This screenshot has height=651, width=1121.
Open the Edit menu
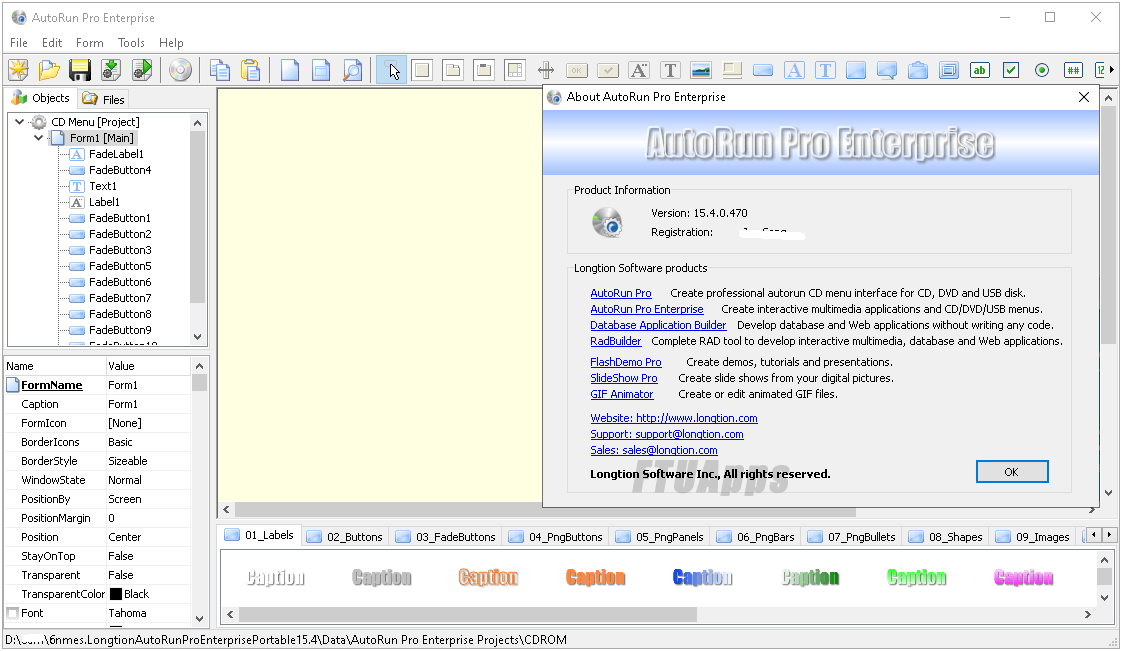tap(51, 43)
